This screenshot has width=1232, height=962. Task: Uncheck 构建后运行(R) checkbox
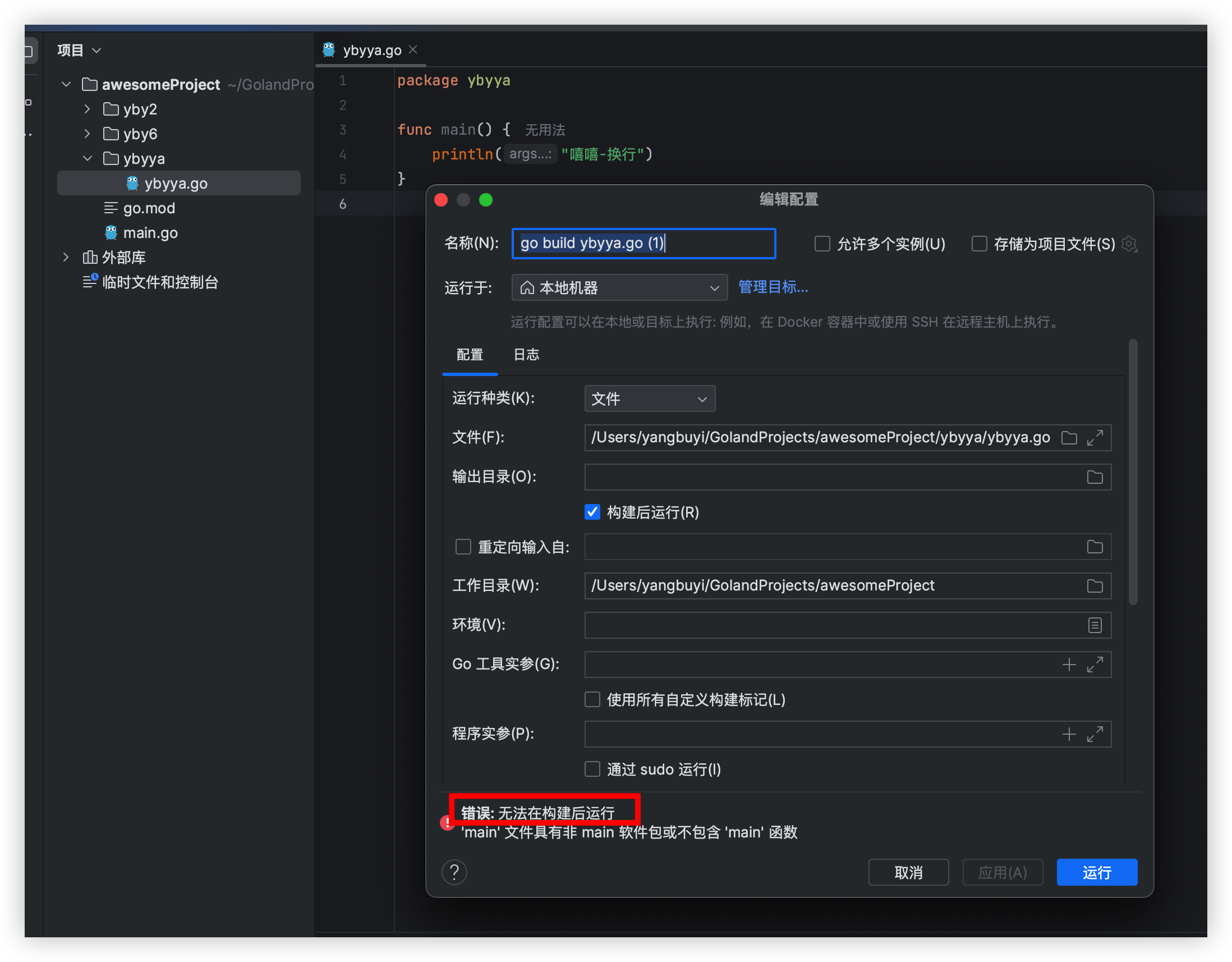pos(592,512)
